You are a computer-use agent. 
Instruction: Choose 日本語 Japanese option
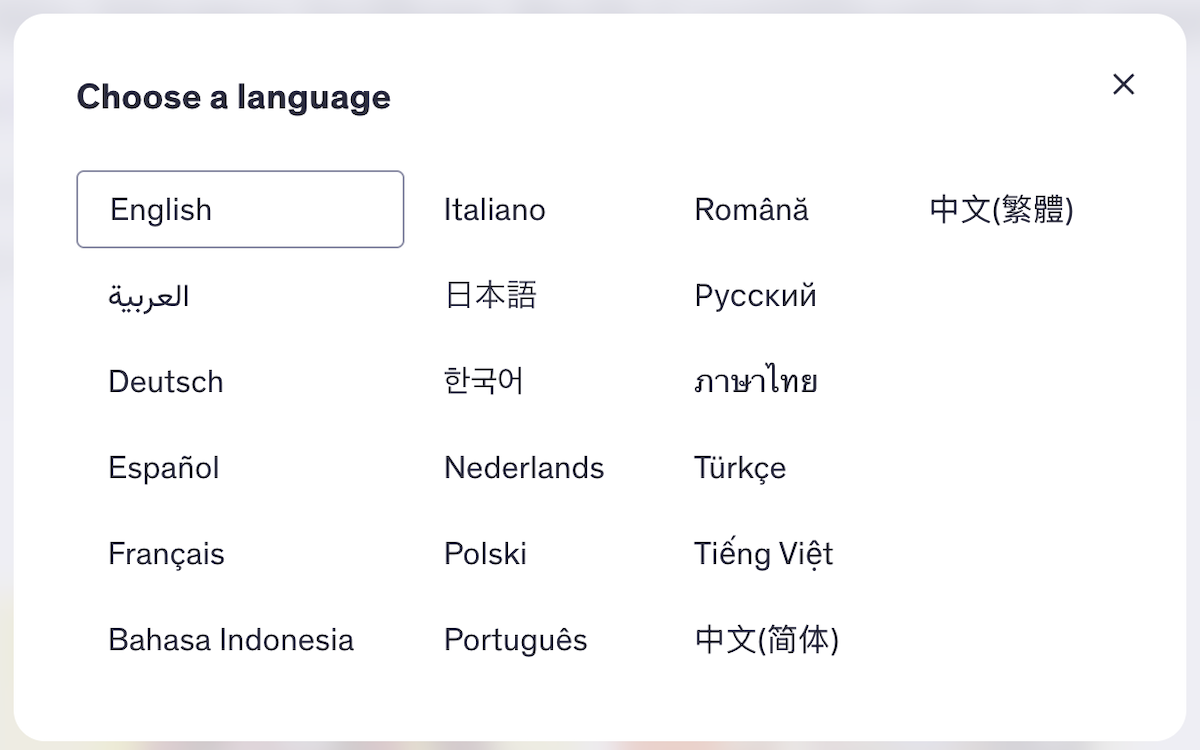[490, 294]
